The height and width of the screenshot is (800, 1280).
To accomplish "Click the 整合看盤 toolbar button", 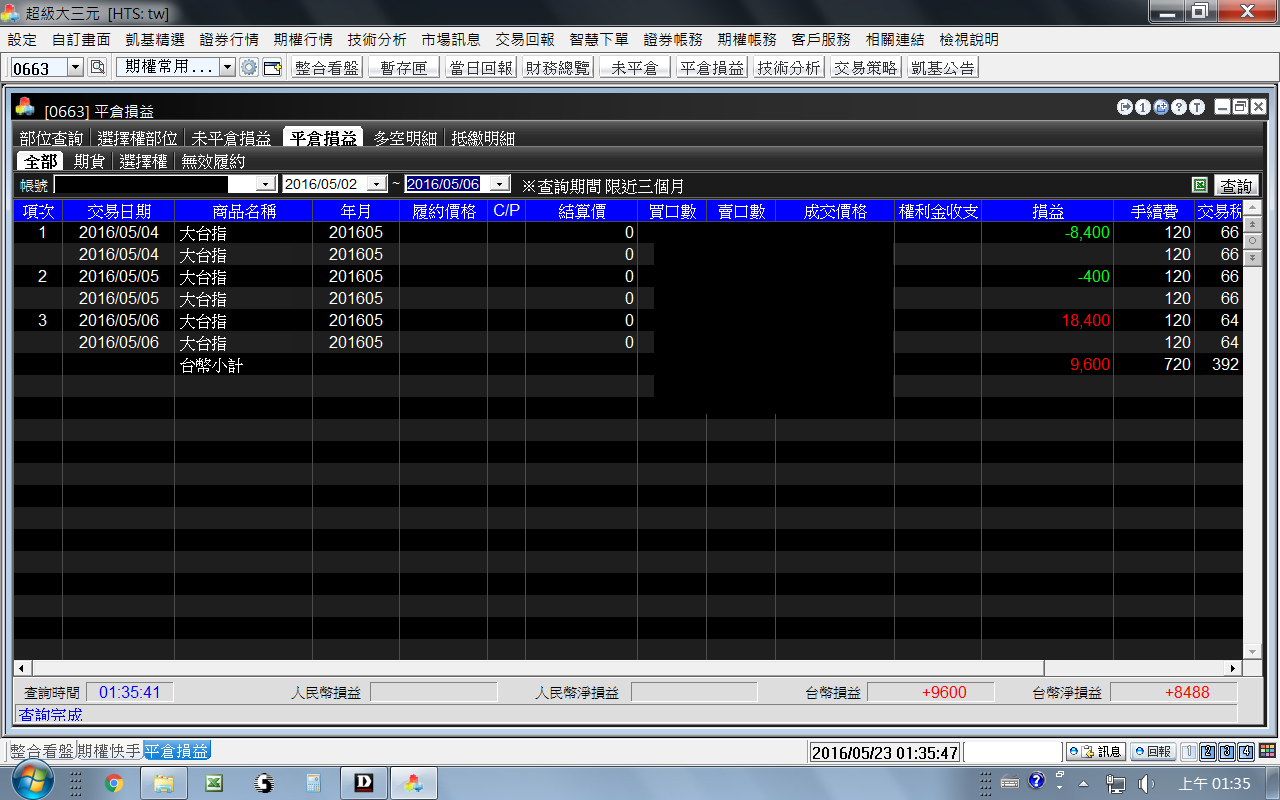I will pos(327,68).
